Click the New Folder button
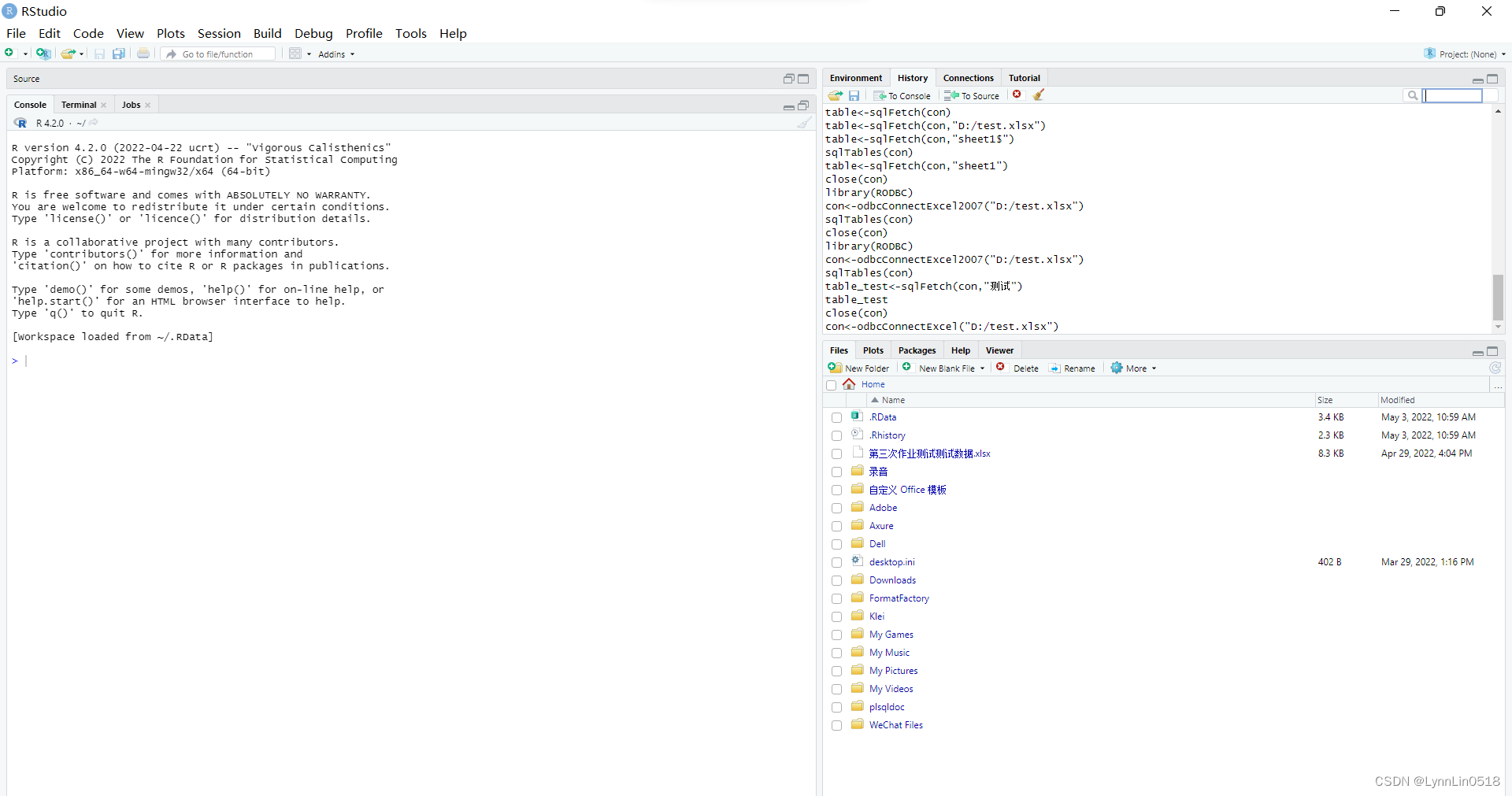Viewport: 1512px width, 796px height. (x=858, y=368)
